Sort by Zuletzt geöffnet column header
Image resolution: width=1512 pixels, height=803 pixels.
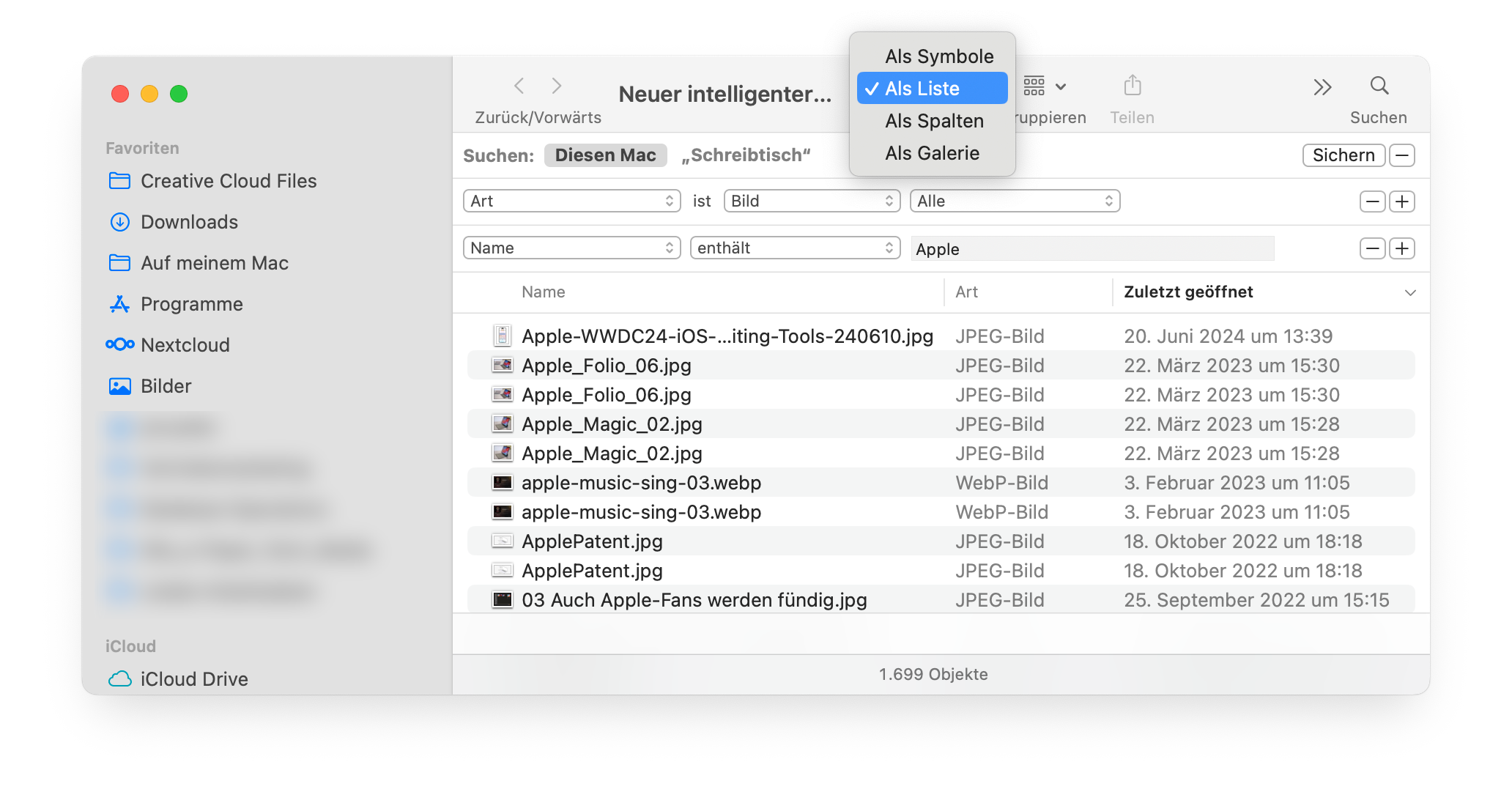1188,292
